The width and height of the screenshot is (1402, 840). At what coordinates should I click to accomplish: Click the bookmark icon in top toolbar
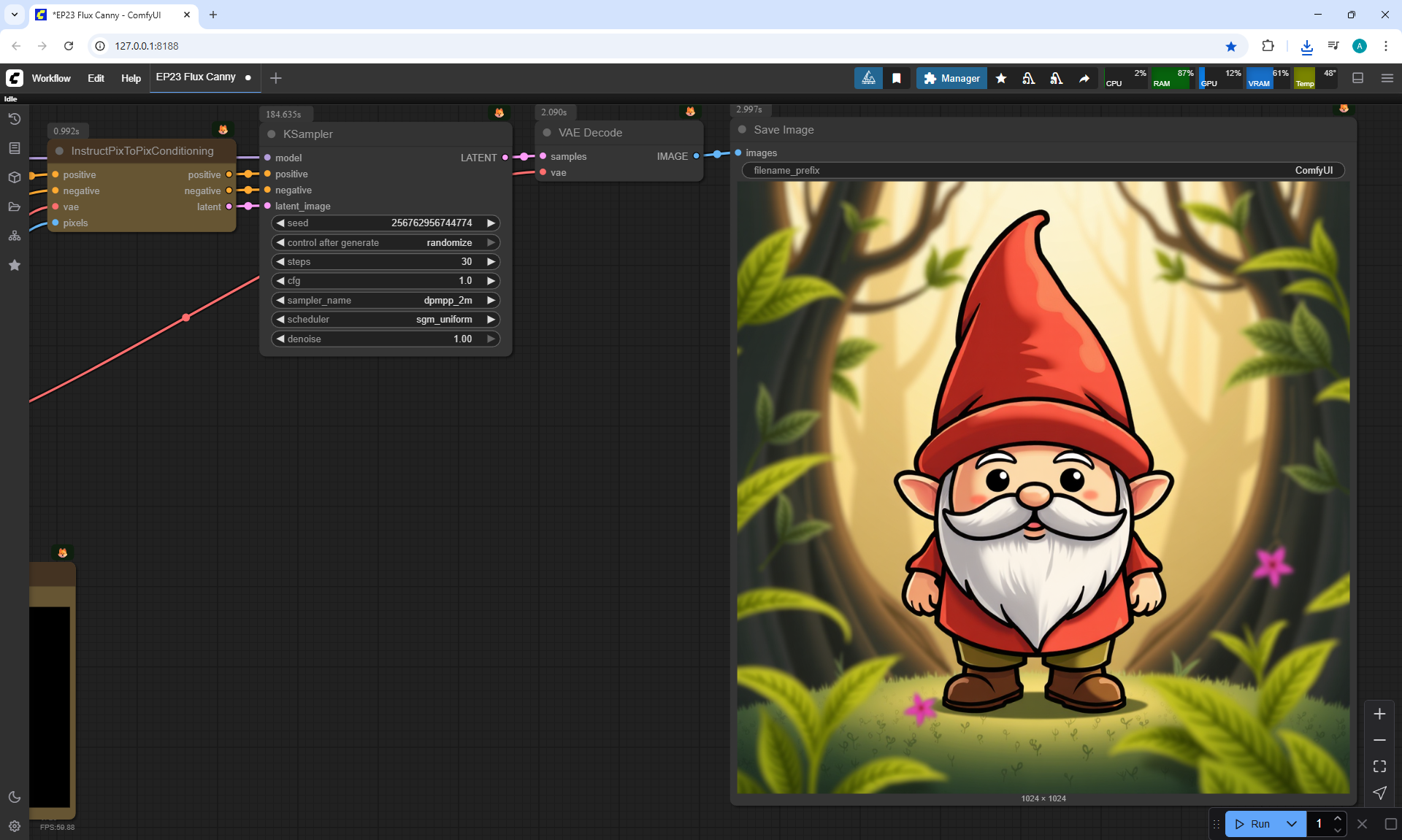(x=897, y=78)
